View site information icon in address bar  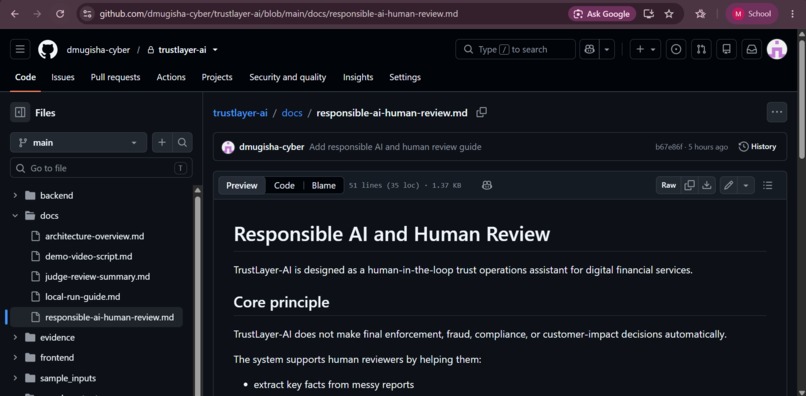pos(88,14)
